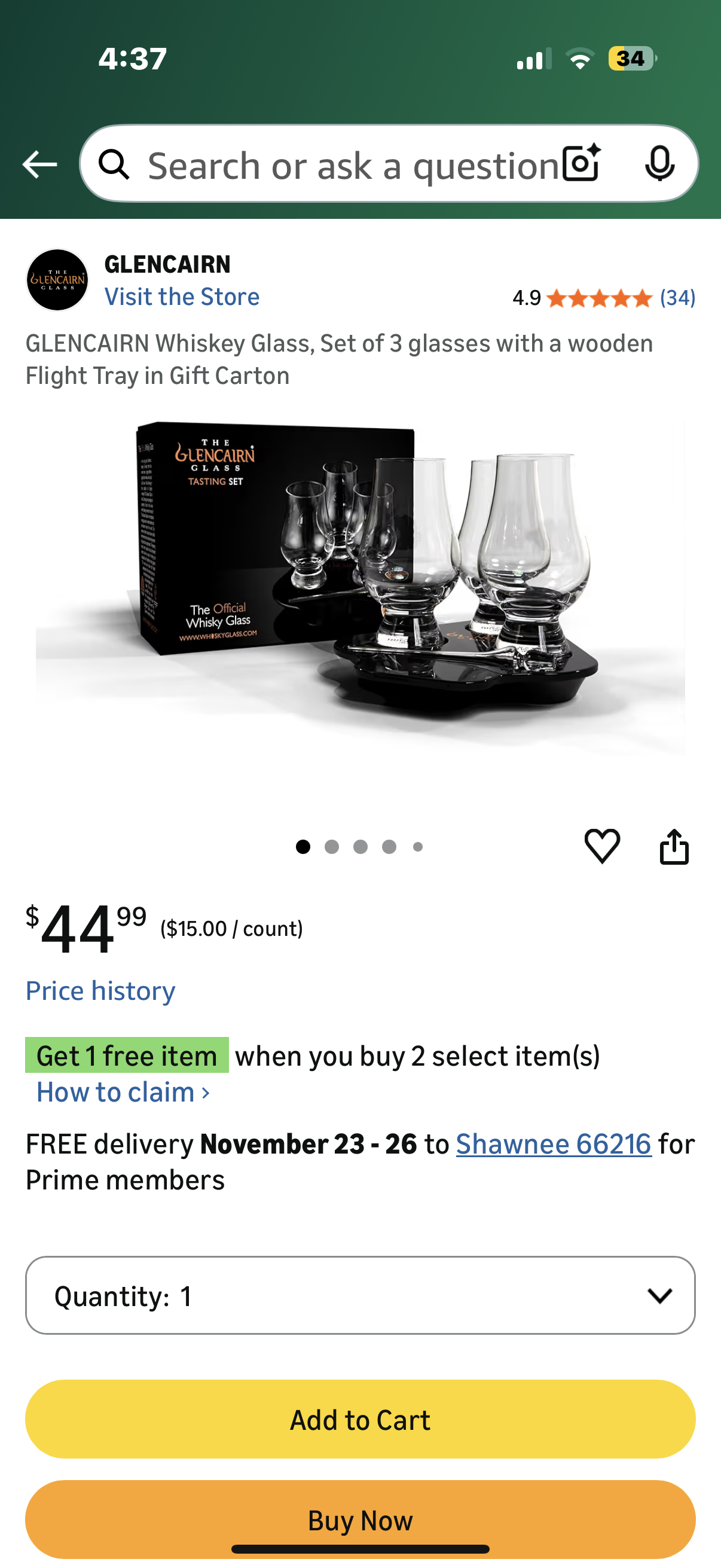Screen dimensions: 721x1568
Task: Start a voice search with the microphone
Action: (661, 165)
